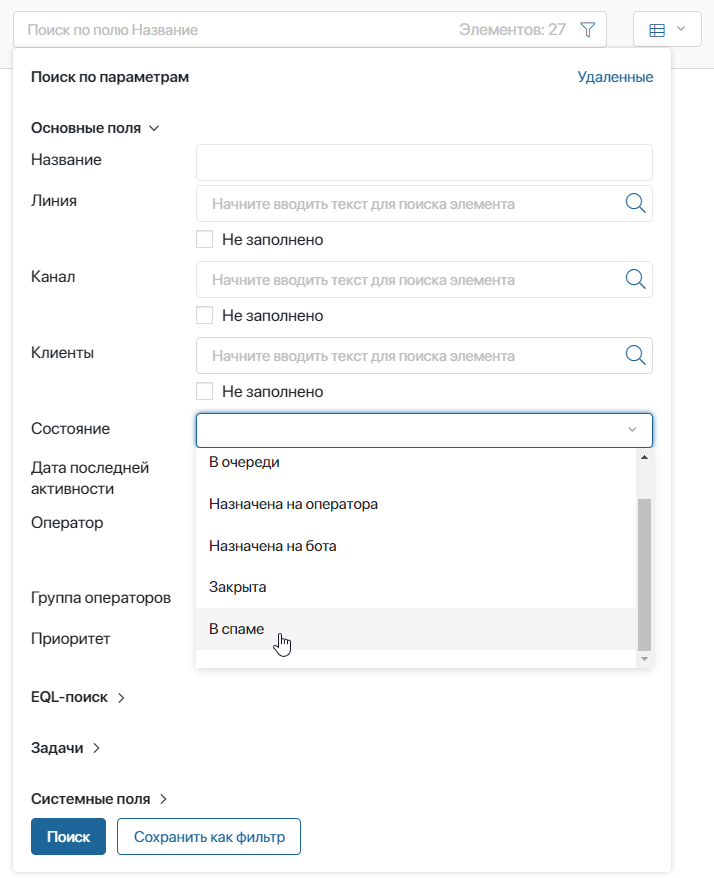Check "Не заполнено" under Клиенты
Viewport: 714px width, 878px height.
[205, 392]
